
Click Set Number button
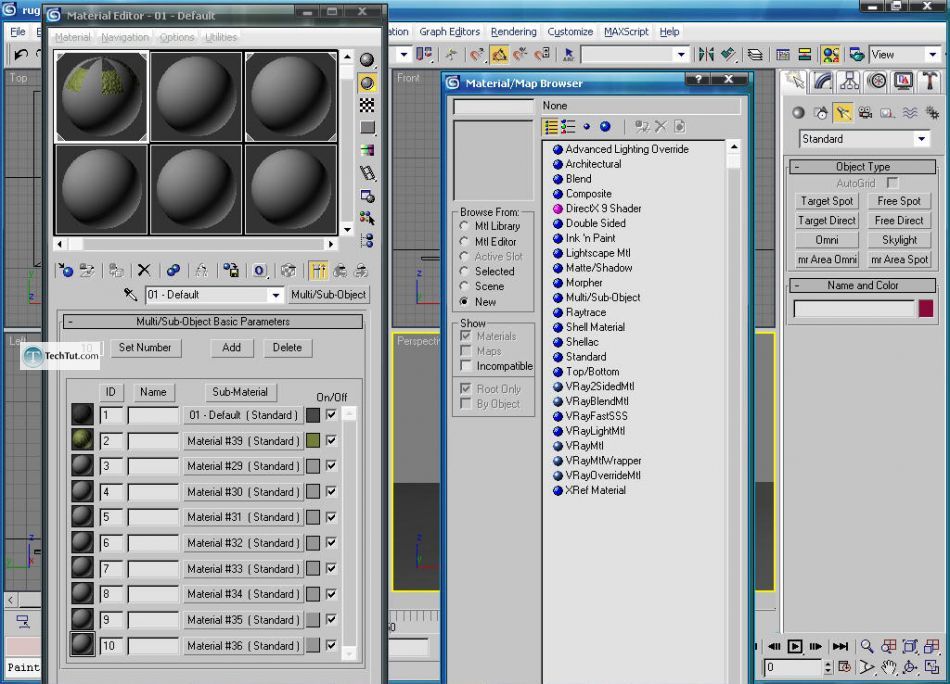(145, 348)
